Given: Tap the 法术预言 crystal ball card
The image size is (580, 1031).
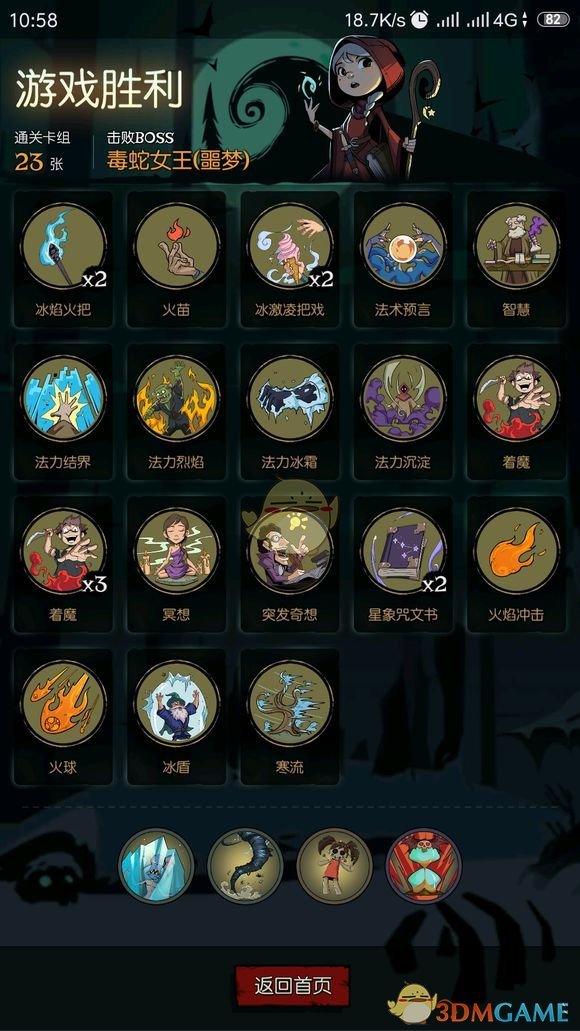Looking at the screenshot, I should click(403, 259).
